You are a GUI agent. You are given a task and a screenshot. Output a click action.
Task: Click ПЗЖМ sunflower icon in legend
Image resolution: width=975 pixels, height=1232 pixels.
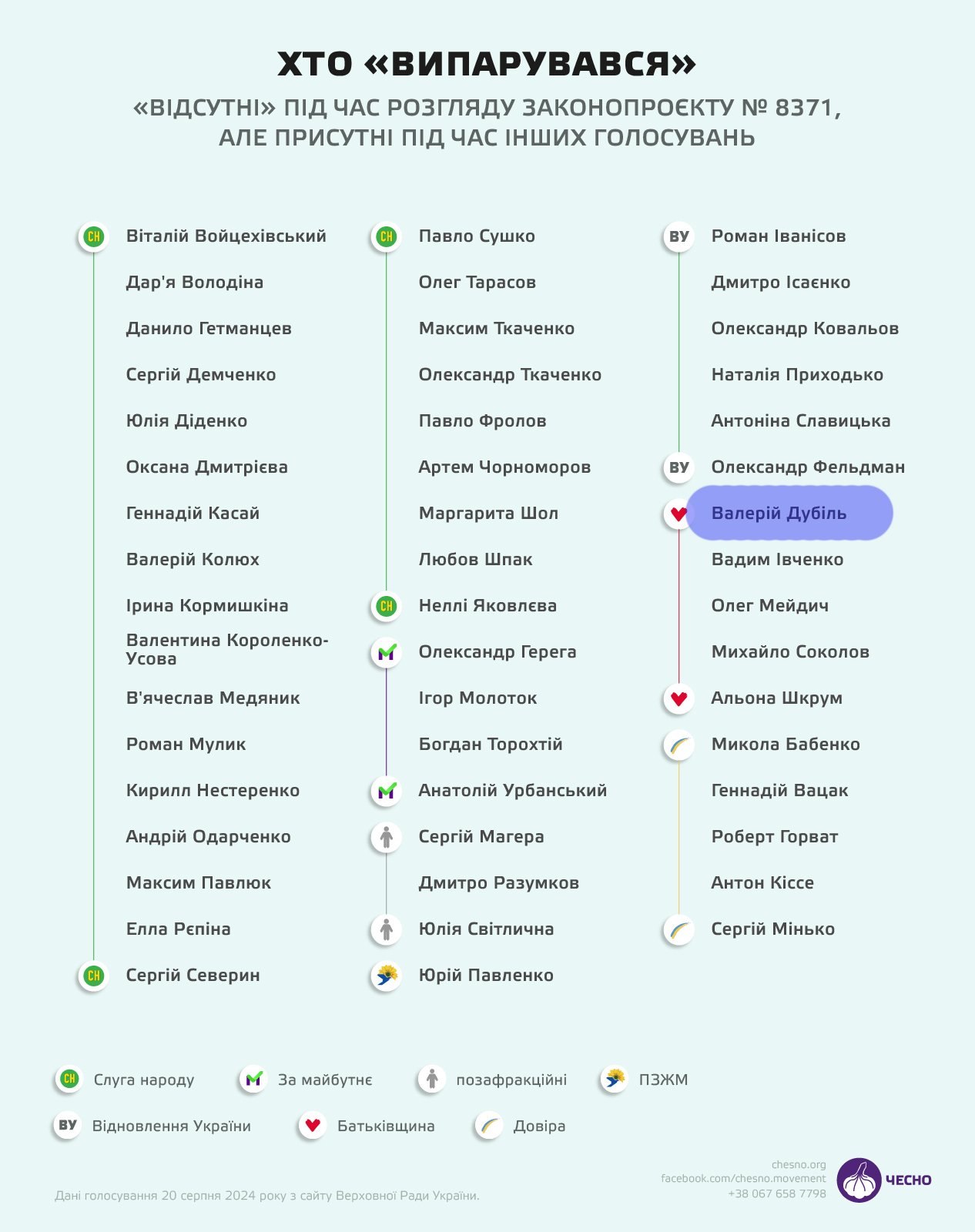tap(615, 1080)
